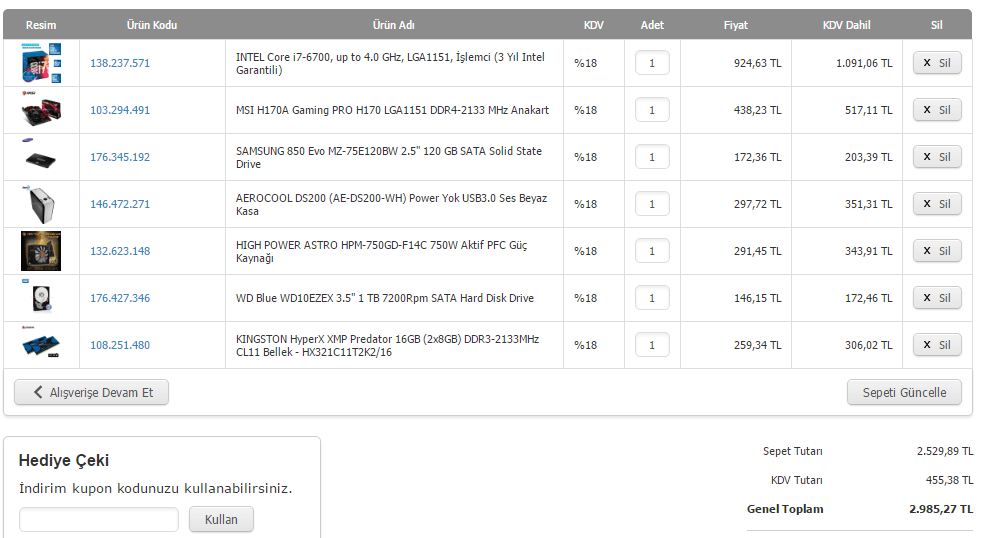Screen dimensions: 981x538
Task: Open product code 138.237.571 link
Action: coord(120,63)
